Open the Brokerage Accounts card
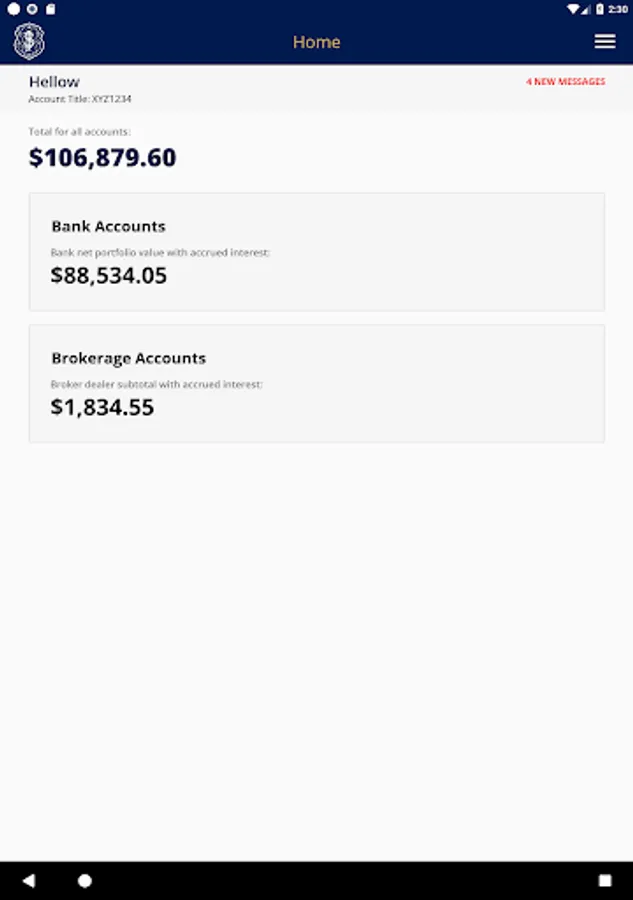633x900 pixels. [316, 383]
